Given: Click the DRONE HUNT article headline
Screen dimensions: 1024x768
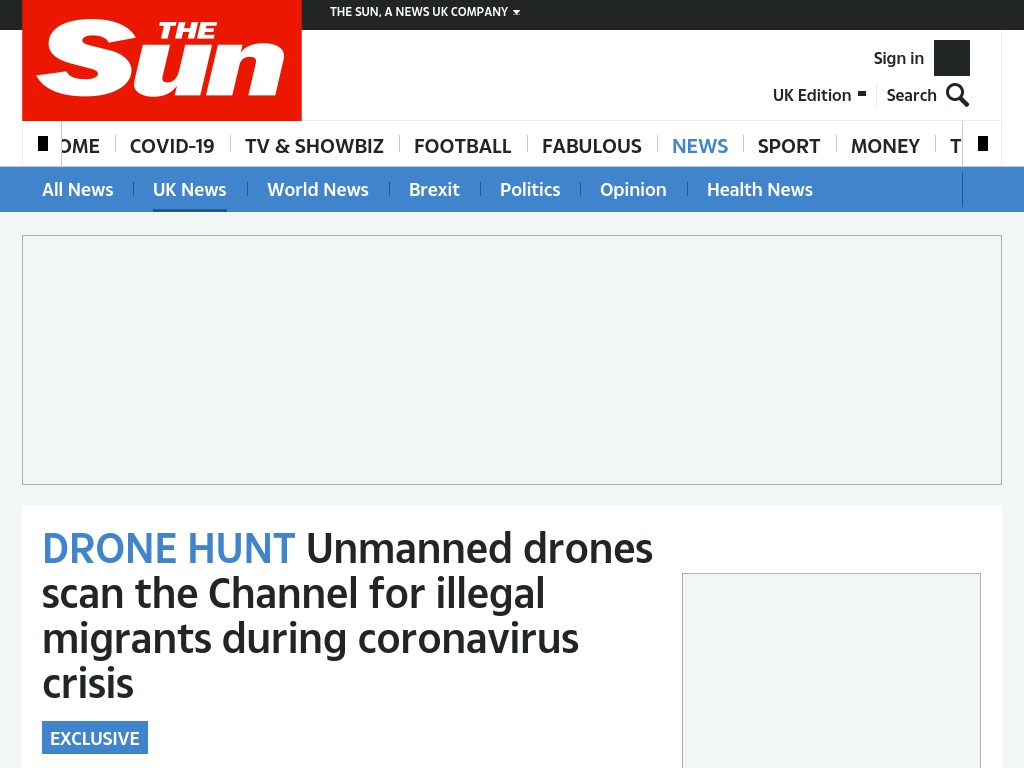Looking at the screenshot, I should coord(347,615).
